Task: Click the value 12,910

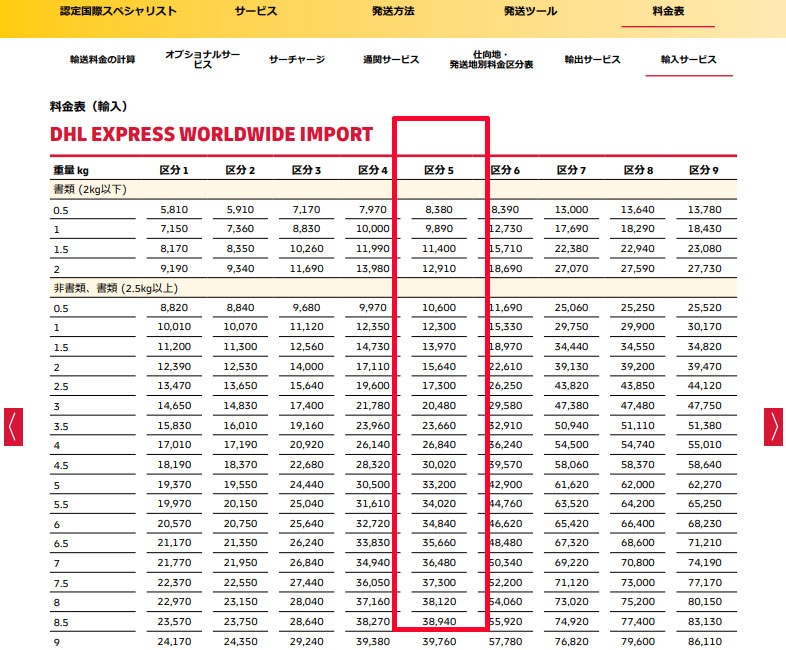Action: coord(439,269)
